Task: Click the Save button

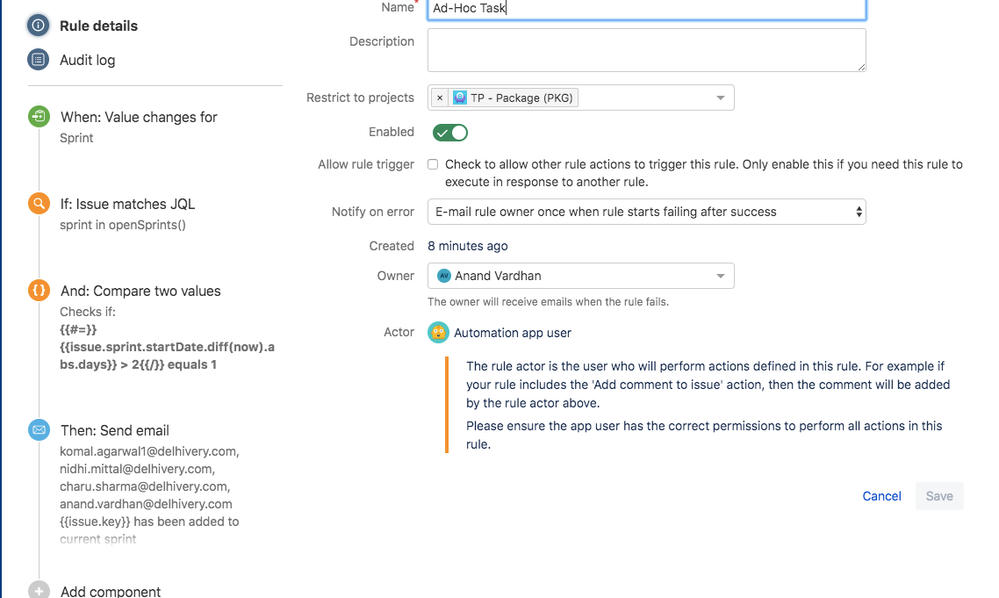Action: point(939,496)
